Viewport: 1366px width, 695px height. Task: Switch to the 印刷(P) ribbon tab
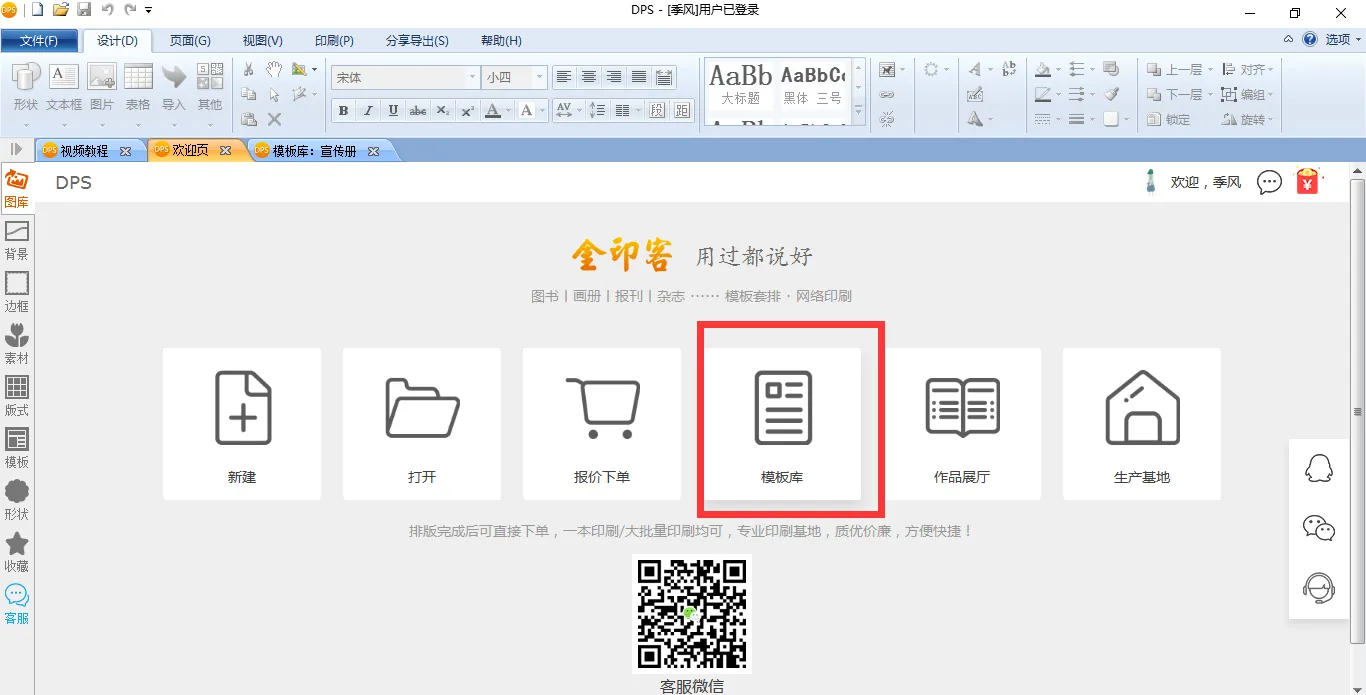pos(334,41)
